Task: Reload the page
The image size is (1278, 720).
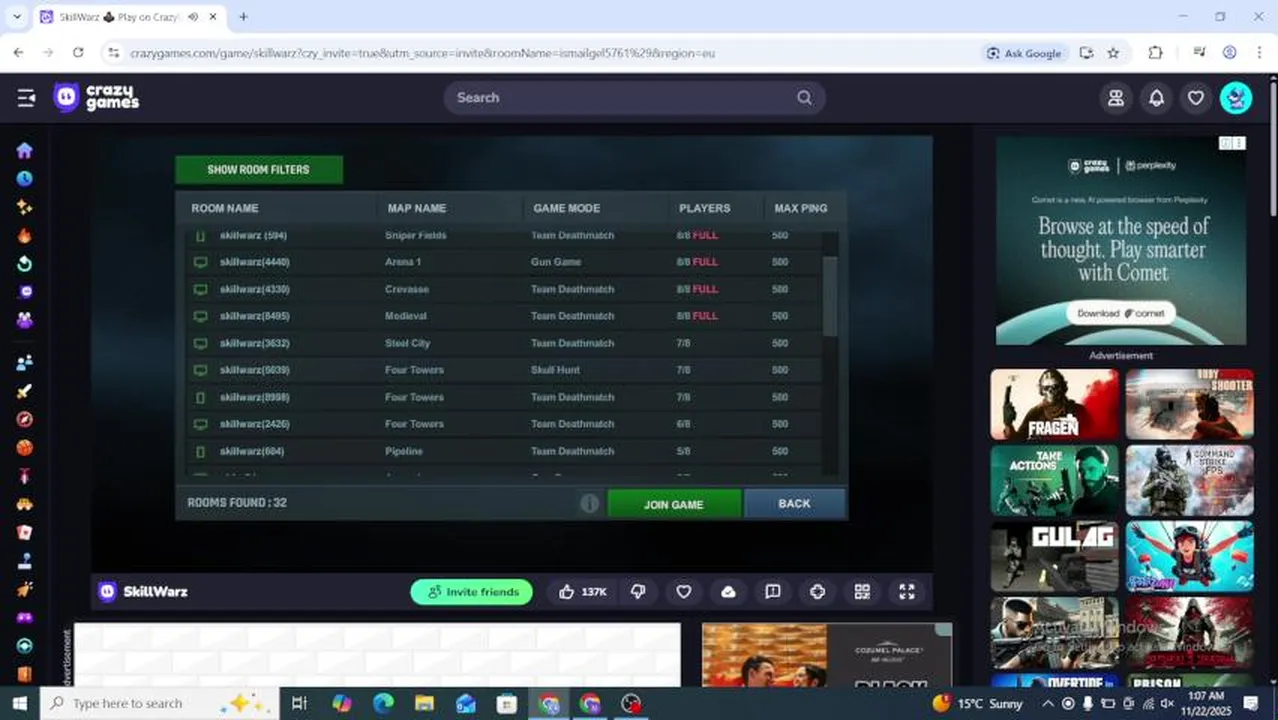Action: point(78,53)
